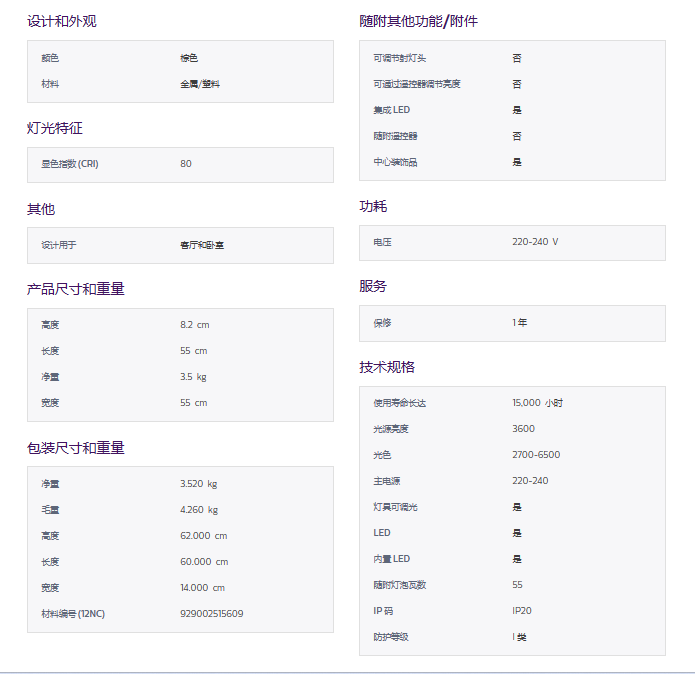Select the color temperature 2700-6500

pos(536,455)
